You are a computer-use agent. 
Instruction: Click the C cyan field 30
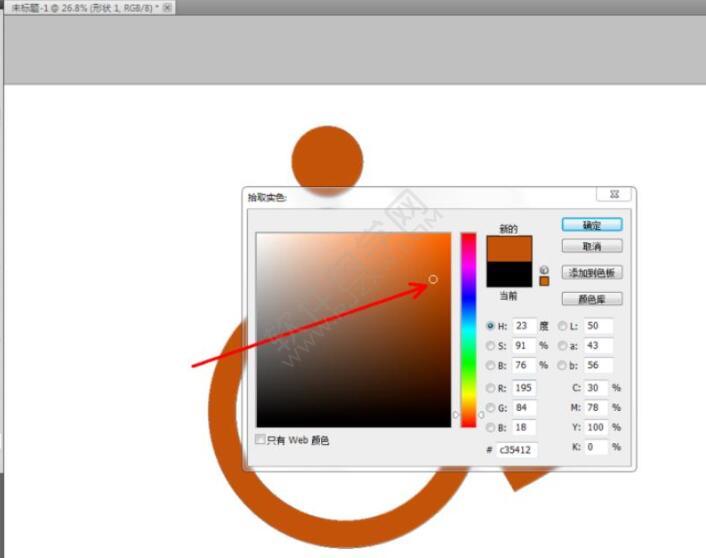point(596,388)
